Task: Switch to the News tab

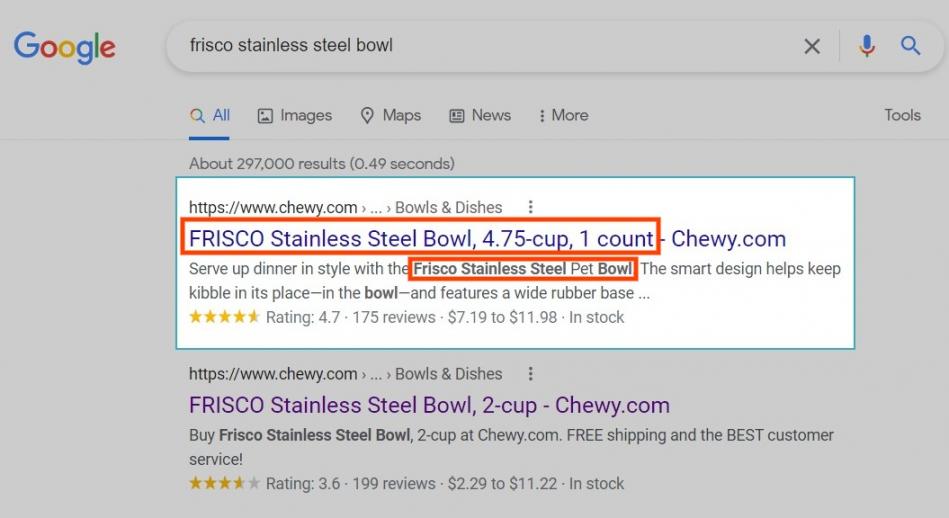Action: [x=480, y=115]
